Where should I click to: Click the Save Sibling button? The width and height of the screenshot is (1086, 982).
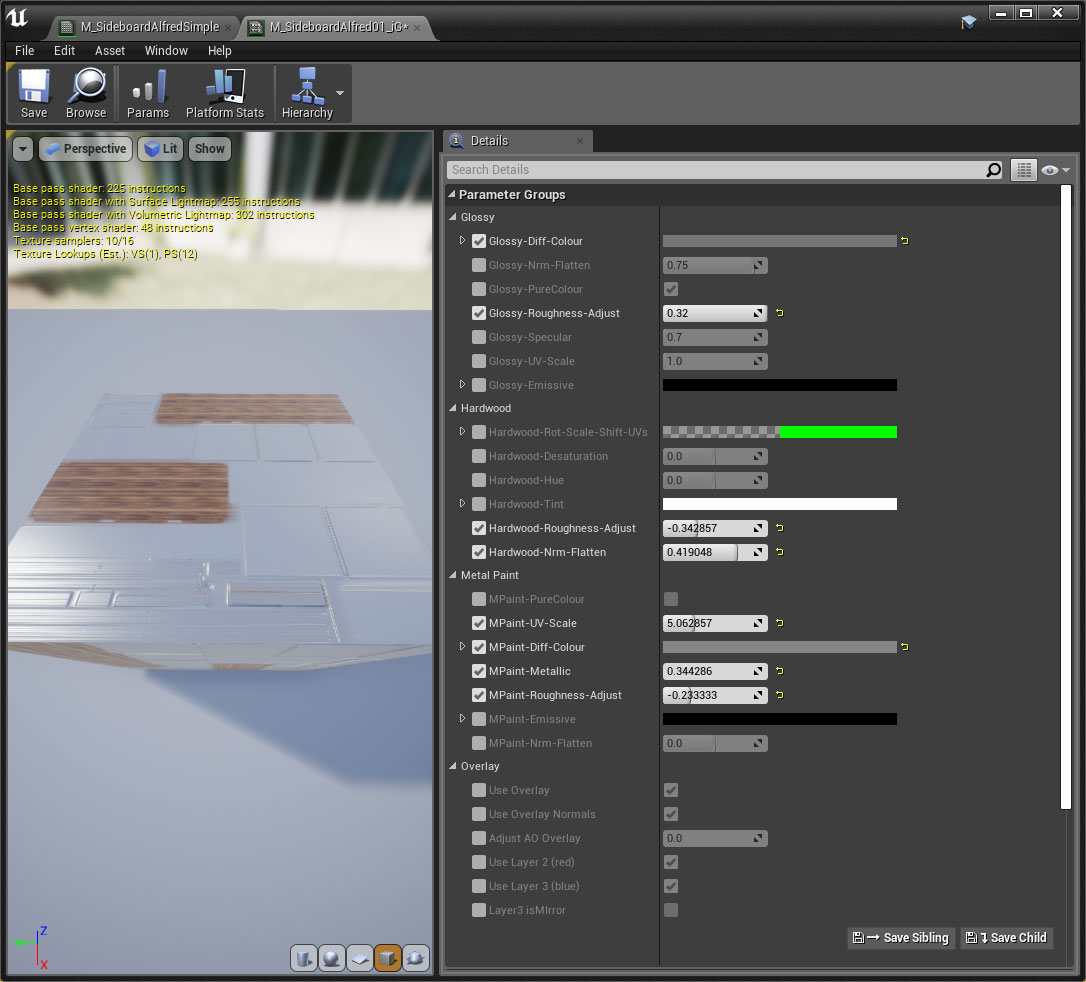tap(900, 938)
